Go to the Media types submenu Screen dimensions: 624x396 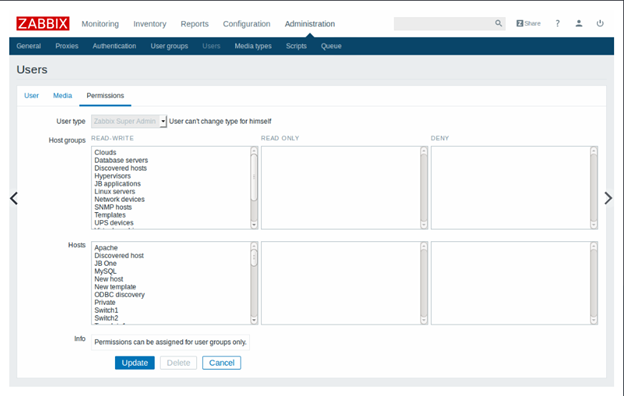click(253, 46)
